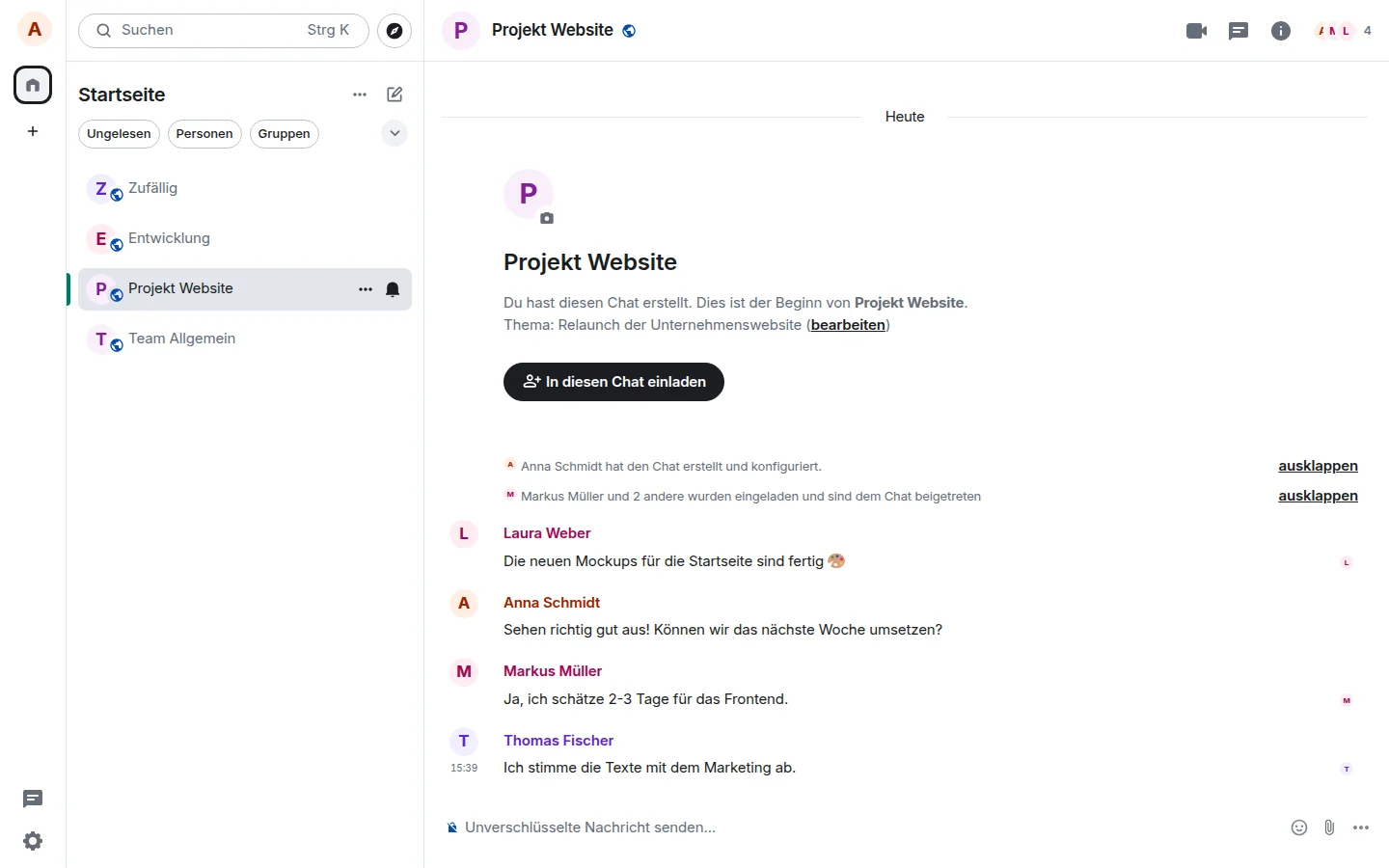1389x868 pixels.
Task: Open the Team Allgemein room
Action: click(x=245, y=339)
